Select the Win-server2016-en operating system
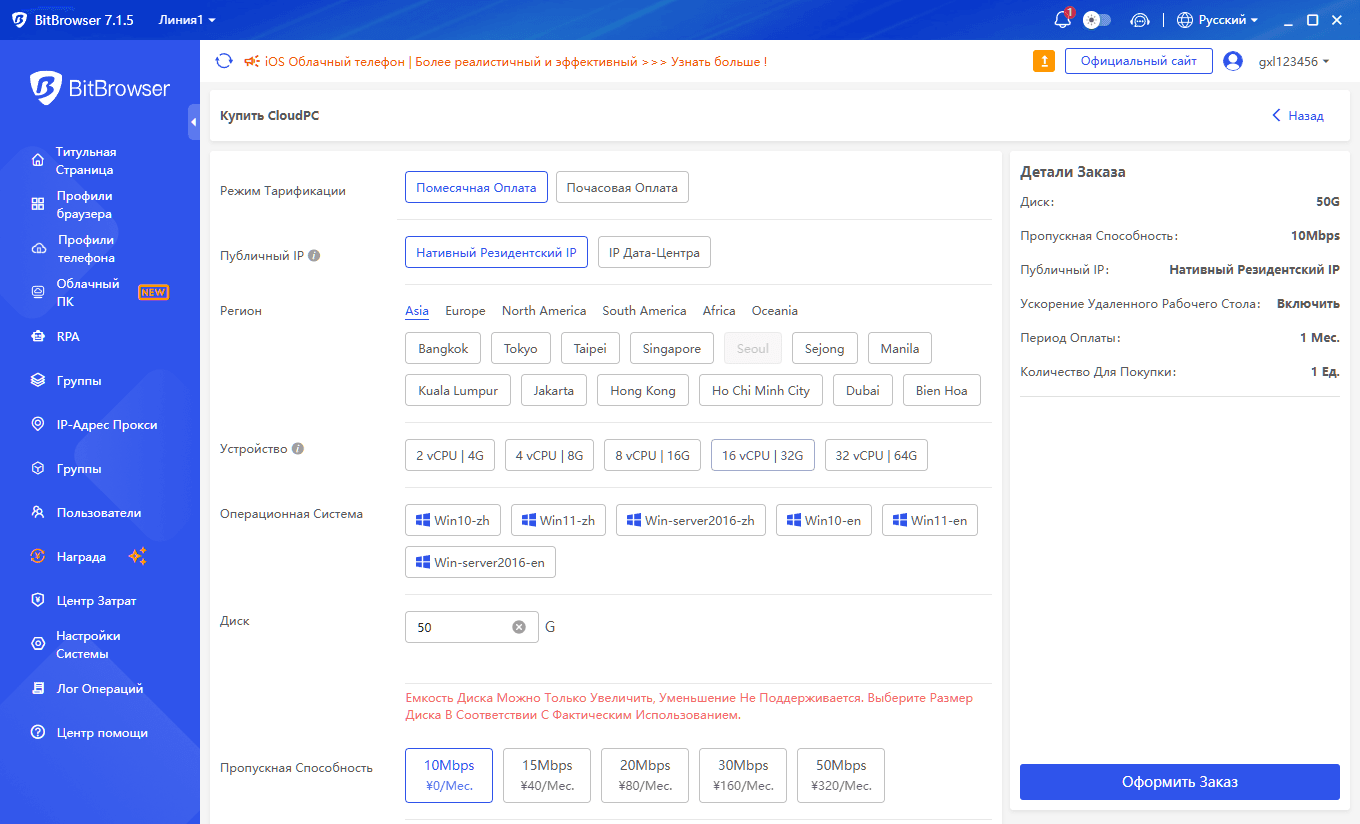The width and height of the screenshot is (1360, 824). pos(480,562)
